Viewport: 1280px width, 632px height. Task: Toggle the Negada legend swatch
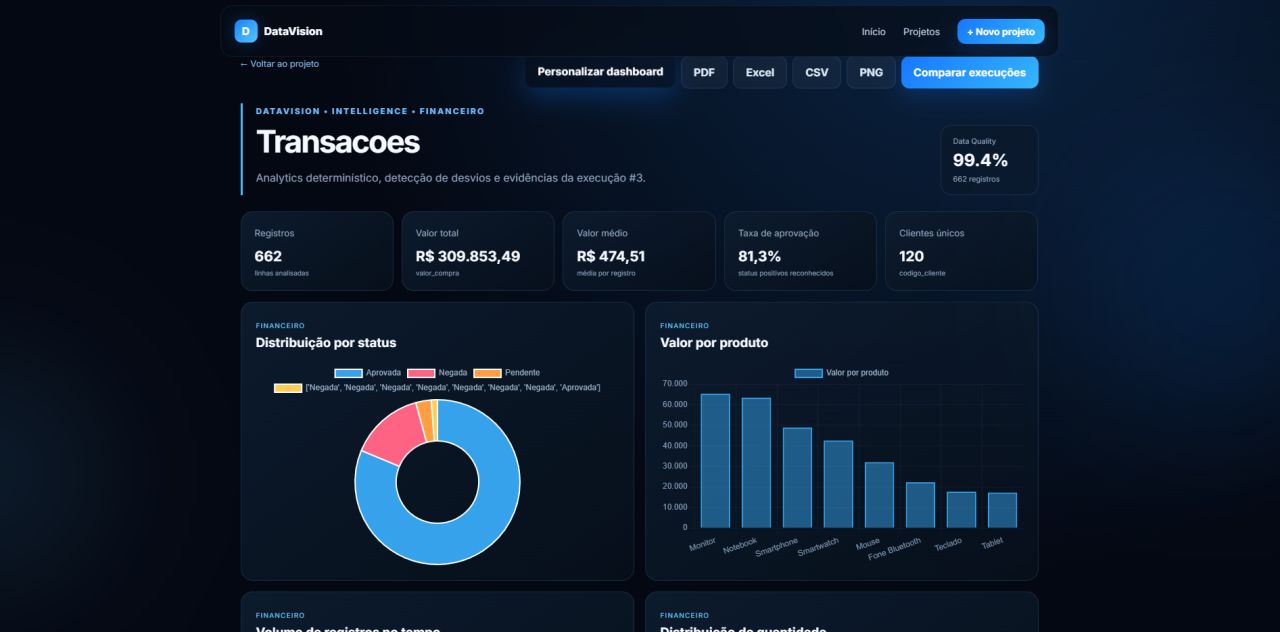[421, 373]
